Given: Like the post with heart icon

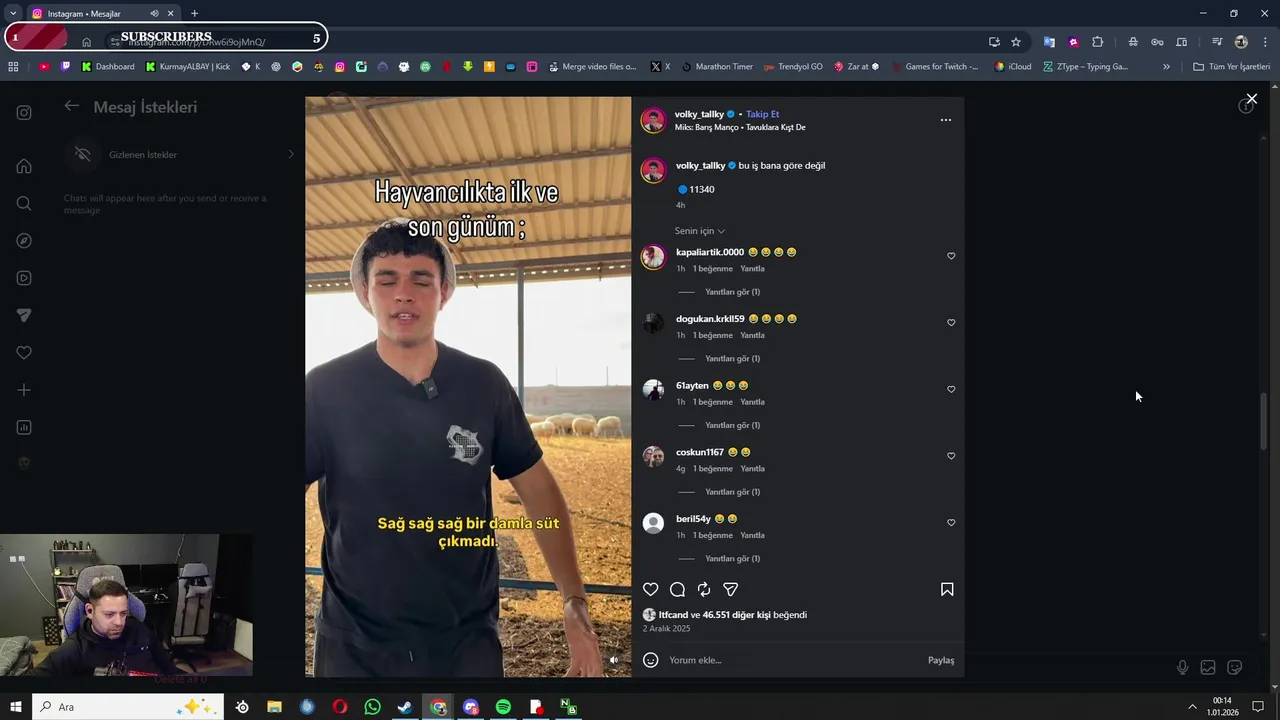Looking at the screenshot, I should (x=650, y=590).
